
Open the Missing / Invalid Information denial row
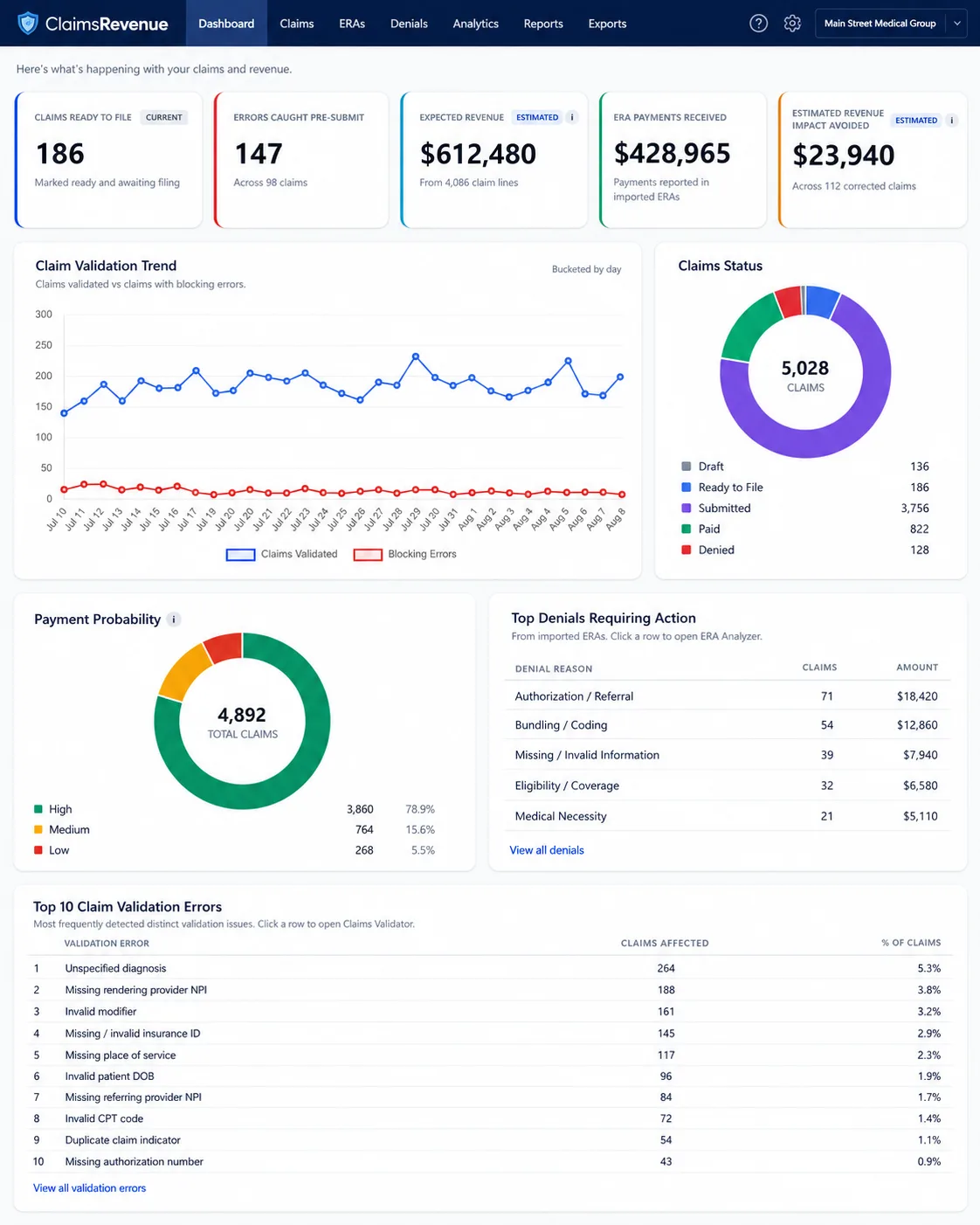click(728, 755)
